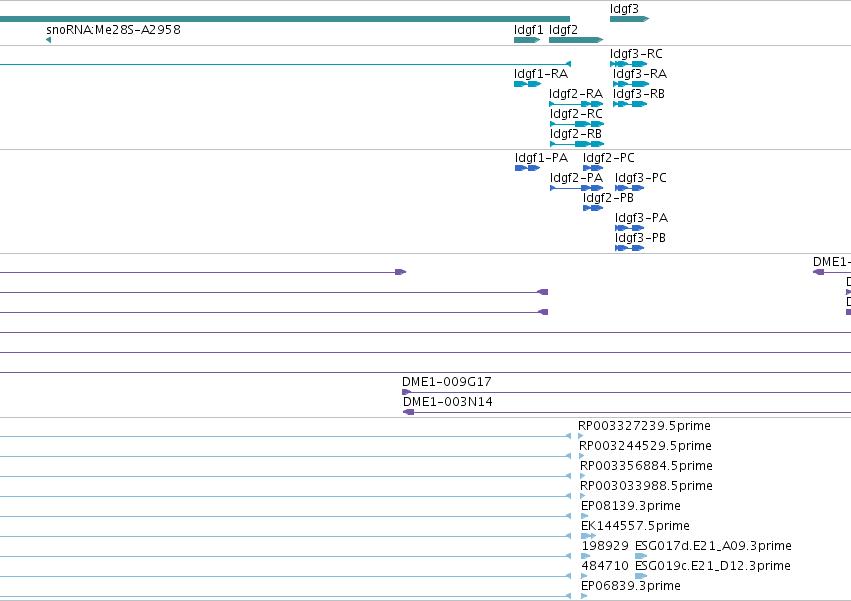
Task: Select the Idgf3-PA protein glyph
Action: 630,229
